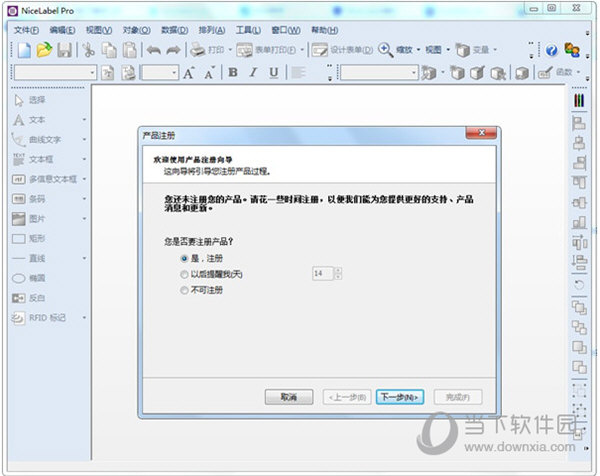
Task: Open the 数据(D) menu
Action: point(174,30)
